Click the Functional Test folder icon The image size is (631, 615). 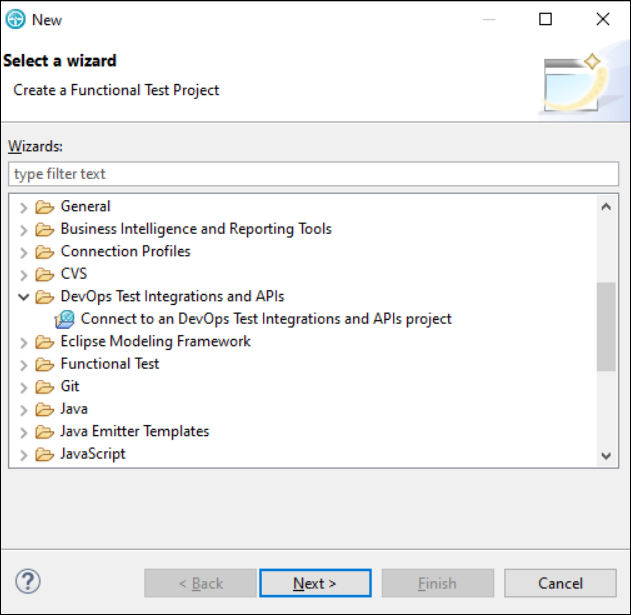[x=44, y=365]
